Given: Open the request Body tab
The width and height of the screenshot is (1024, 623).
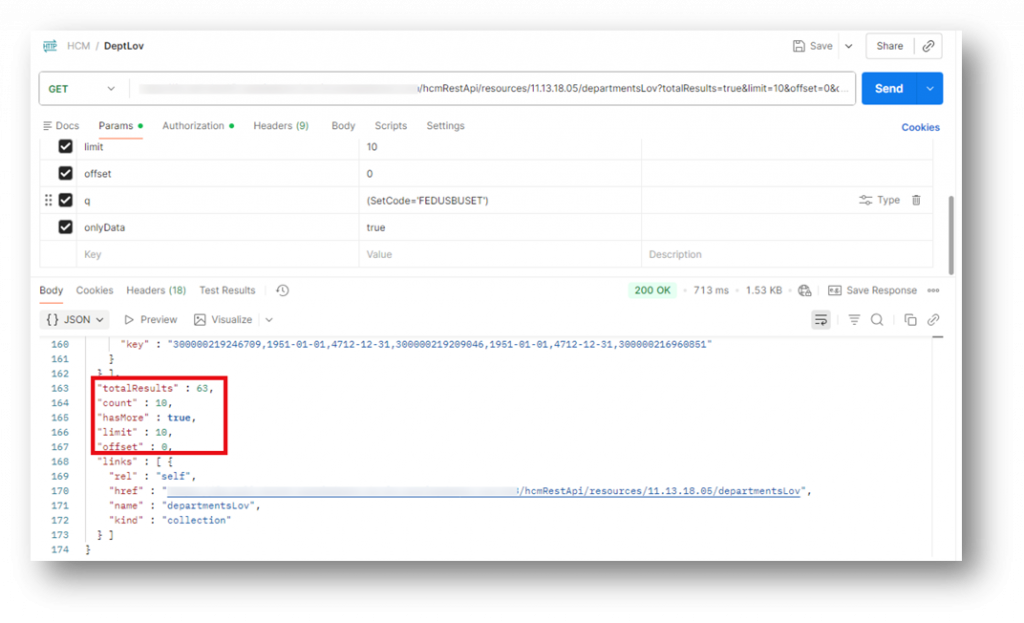Looking at the screenshot, I should [x=343, y=125].
